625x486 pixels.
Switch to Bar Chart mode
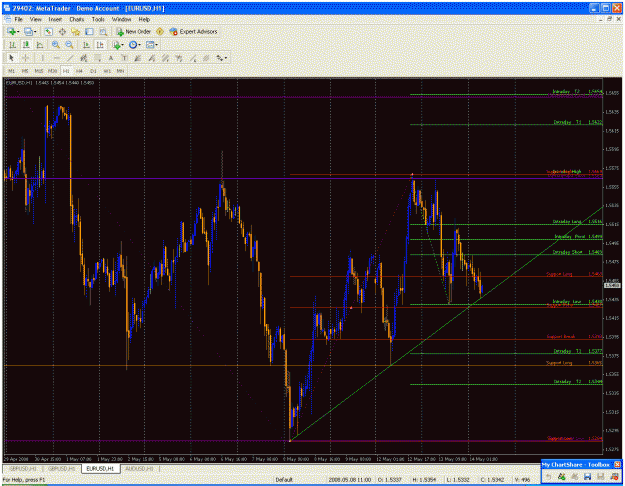(x=12, y=45)
